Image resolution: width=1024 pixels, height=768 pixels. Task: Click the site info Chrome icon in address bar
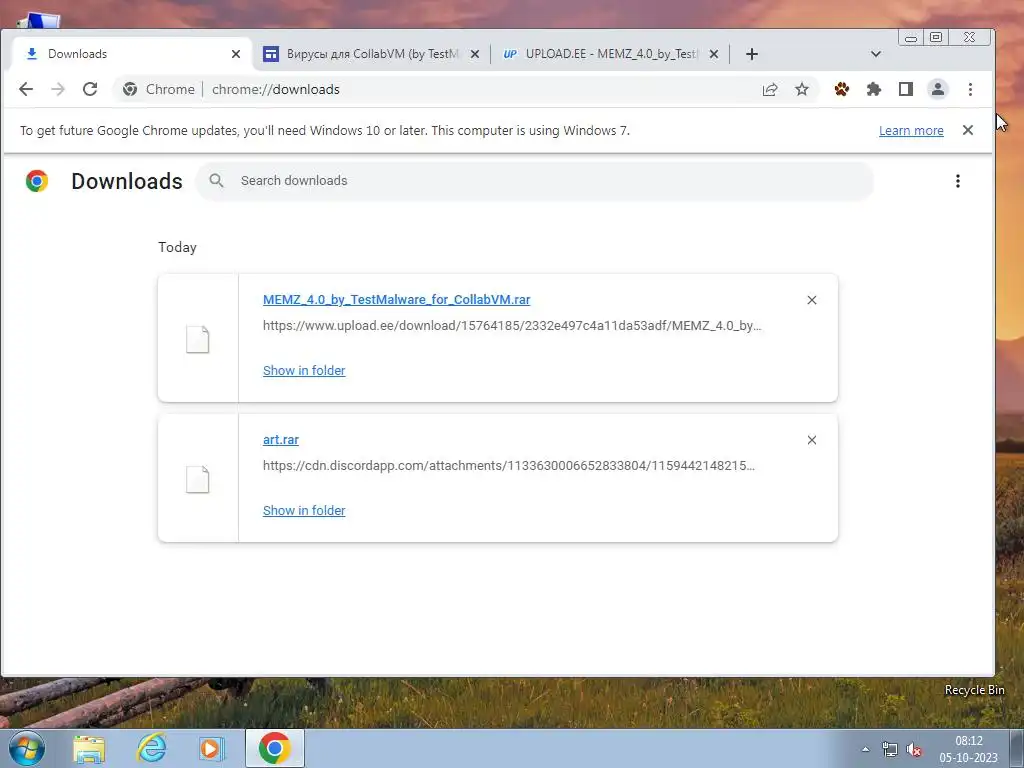point(130,89)
